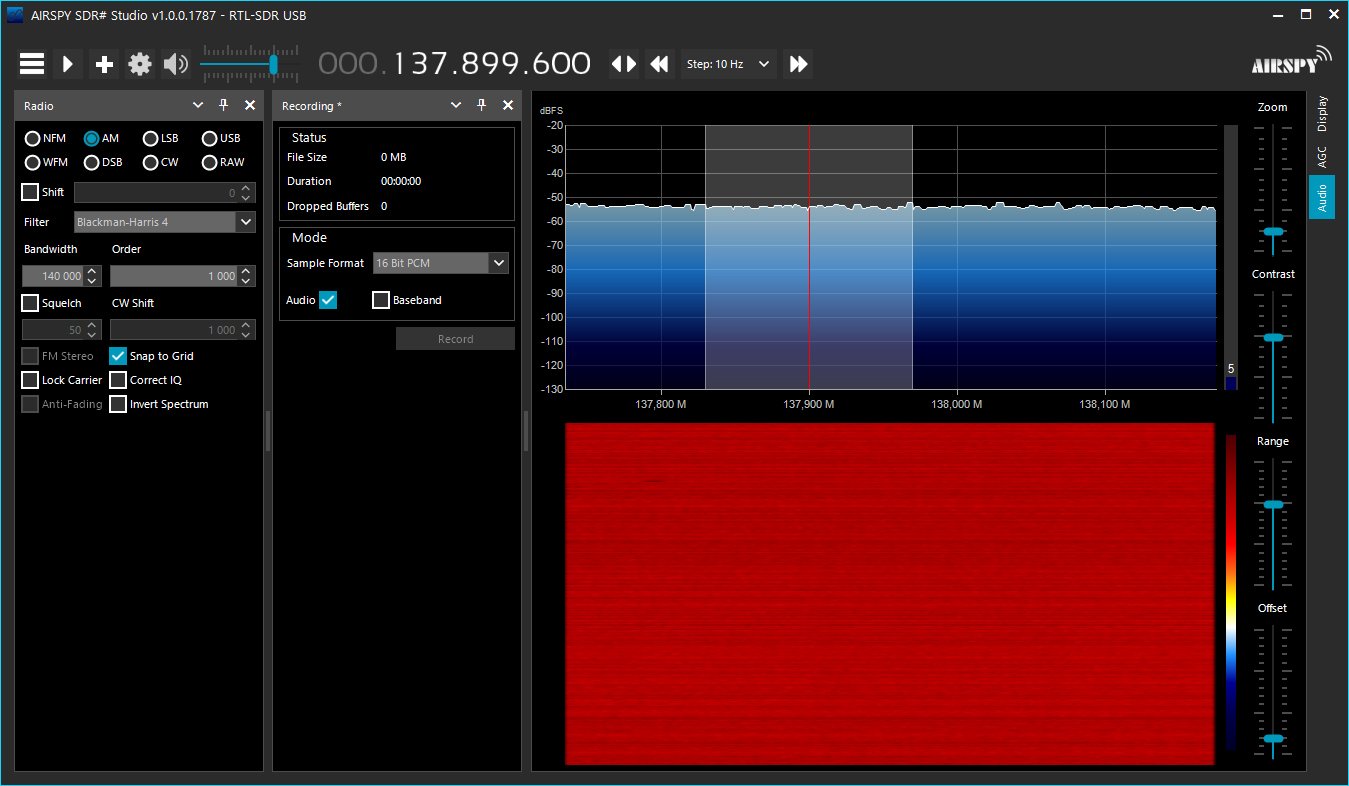Enable the Baseband recording checkbox
Viewport: 1349px width, 786px height.
pyautogui.click(x=380, y=300)
